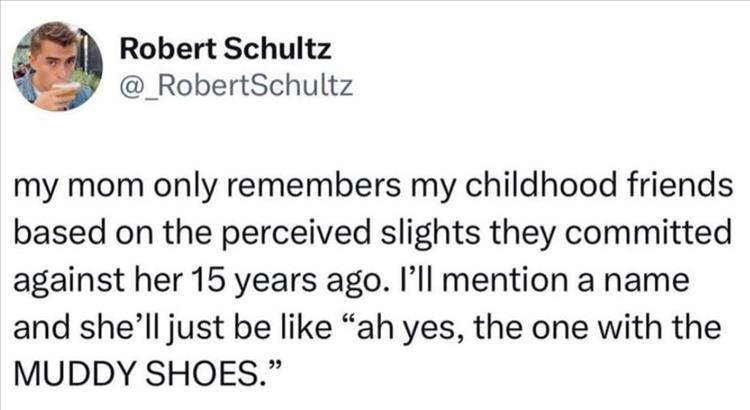The width and height of the screenshot is (750, 410).
Task: Click the phrase "the one with the"
Action: click(622, 328)
